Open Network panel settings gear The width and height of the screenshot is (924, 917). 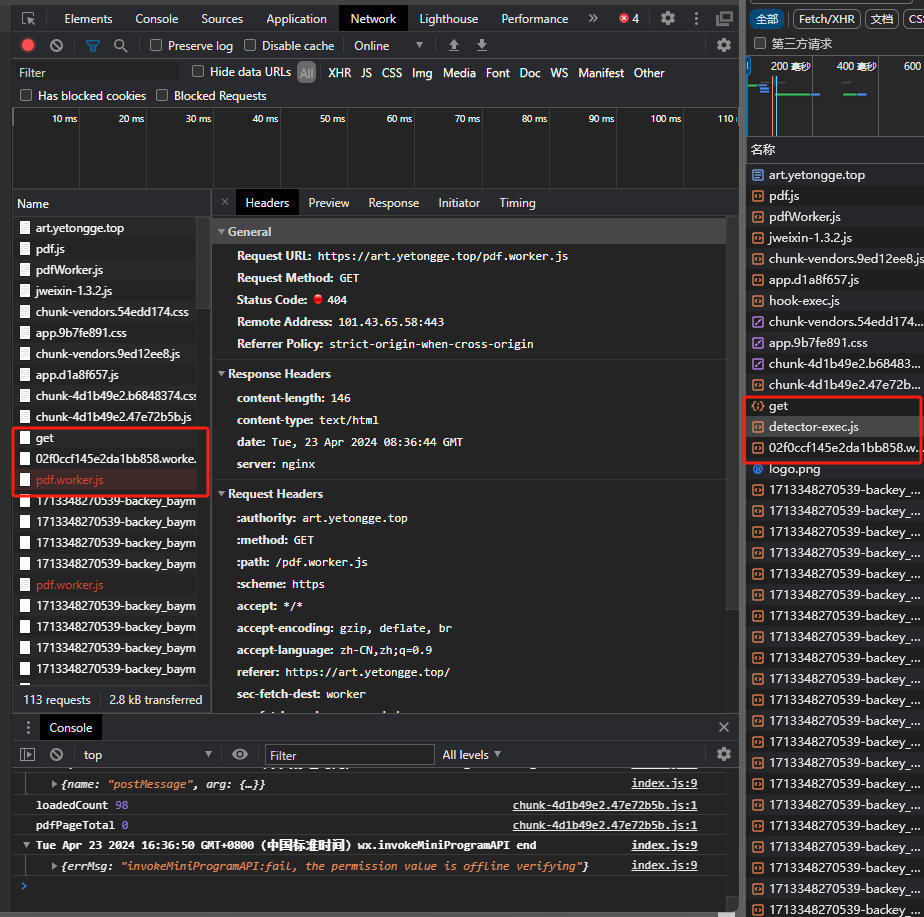[x=724, y=45]
